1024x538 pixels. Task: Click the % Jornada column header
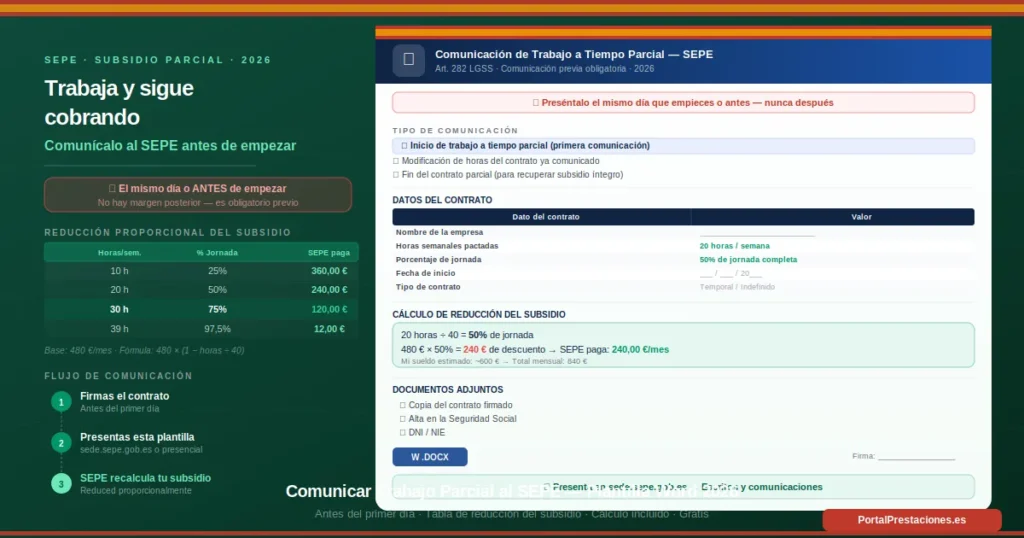pyautogui.click(x=217, y=253)
